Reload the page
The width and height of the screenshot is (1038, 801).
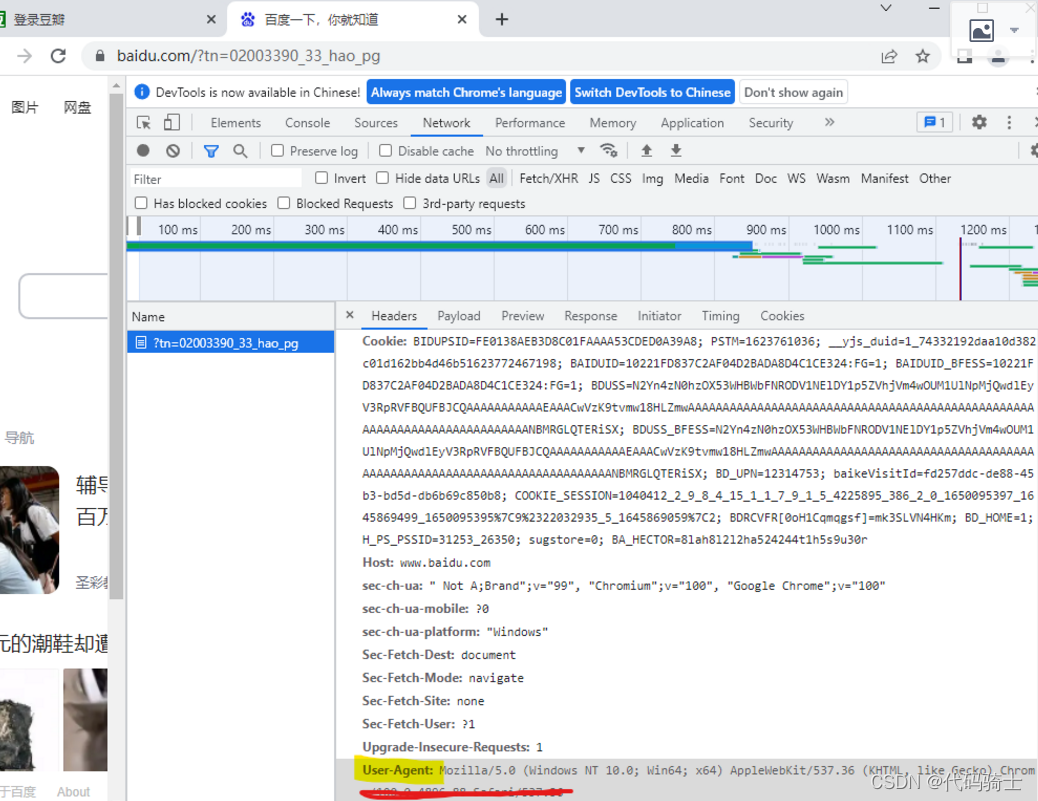tap(58, 56)
